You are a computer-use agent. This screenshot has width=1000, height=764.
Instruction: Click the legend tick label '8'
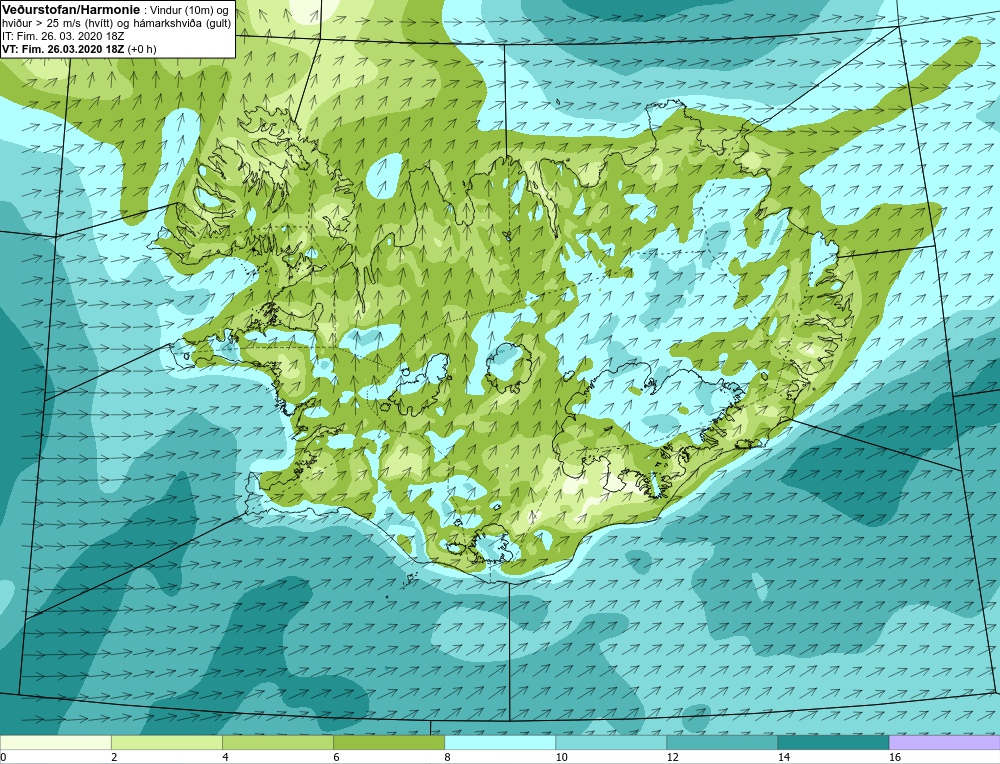coord(447,757)
